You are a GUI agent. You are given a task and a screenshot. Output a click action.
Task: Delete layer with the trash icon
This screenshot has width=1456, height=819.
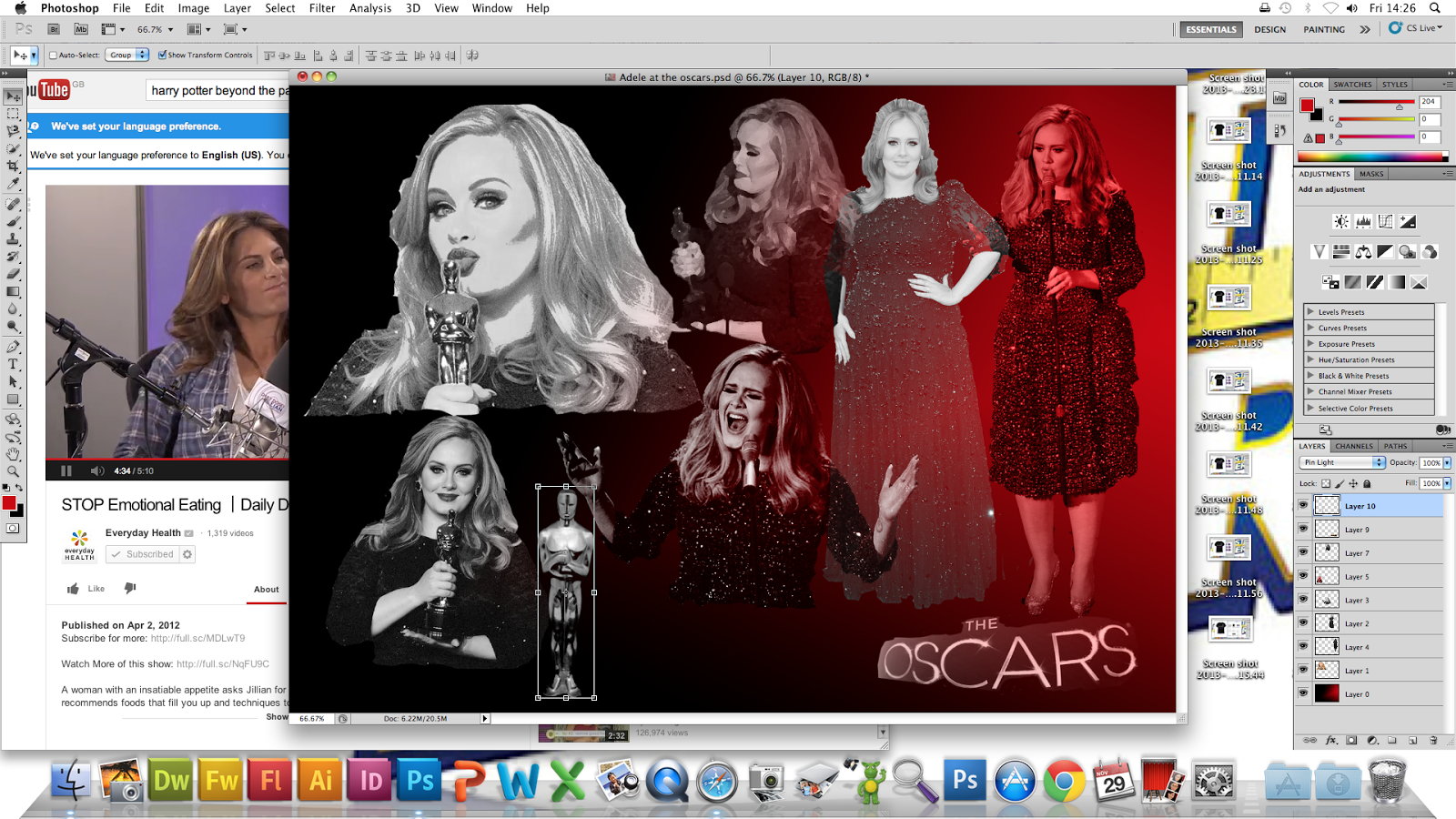(1434, 741)
